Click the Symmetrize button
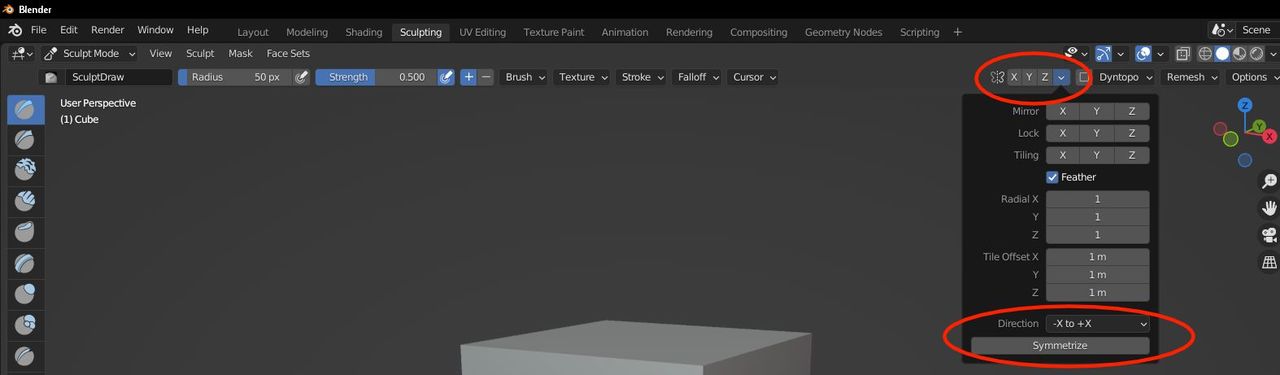The width and height of the screenshot is (1280, 375). pos(1060,346)
